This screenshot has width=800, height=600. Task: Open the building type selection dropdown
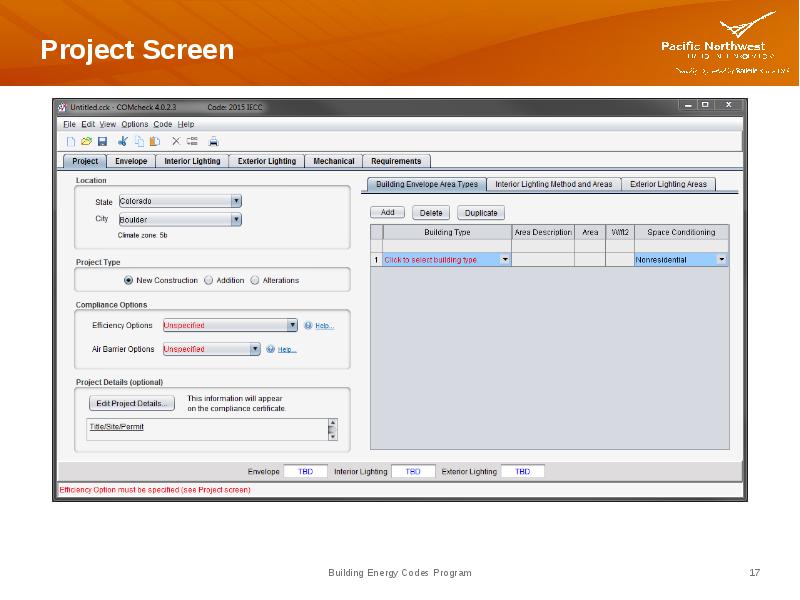505,260
